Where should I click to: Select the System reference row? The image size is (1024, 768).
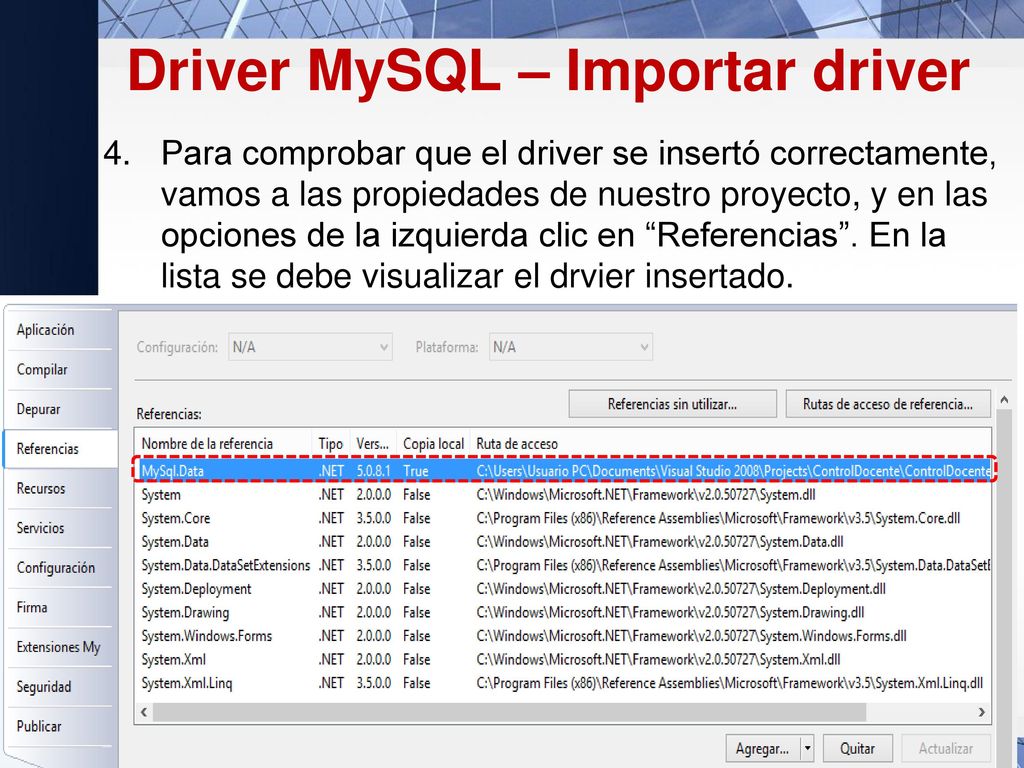(x=563, y=494)
